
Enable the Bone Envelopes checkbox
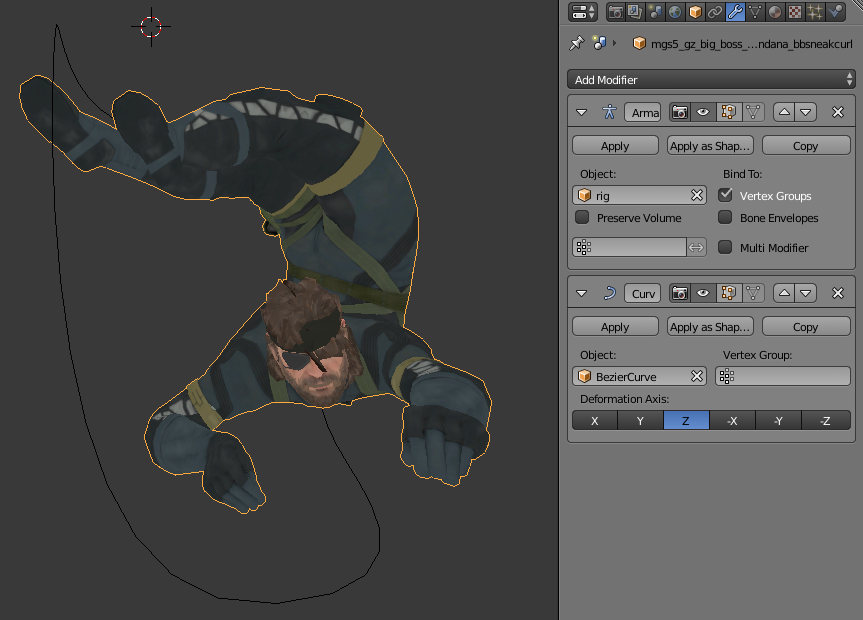point(725,217)
